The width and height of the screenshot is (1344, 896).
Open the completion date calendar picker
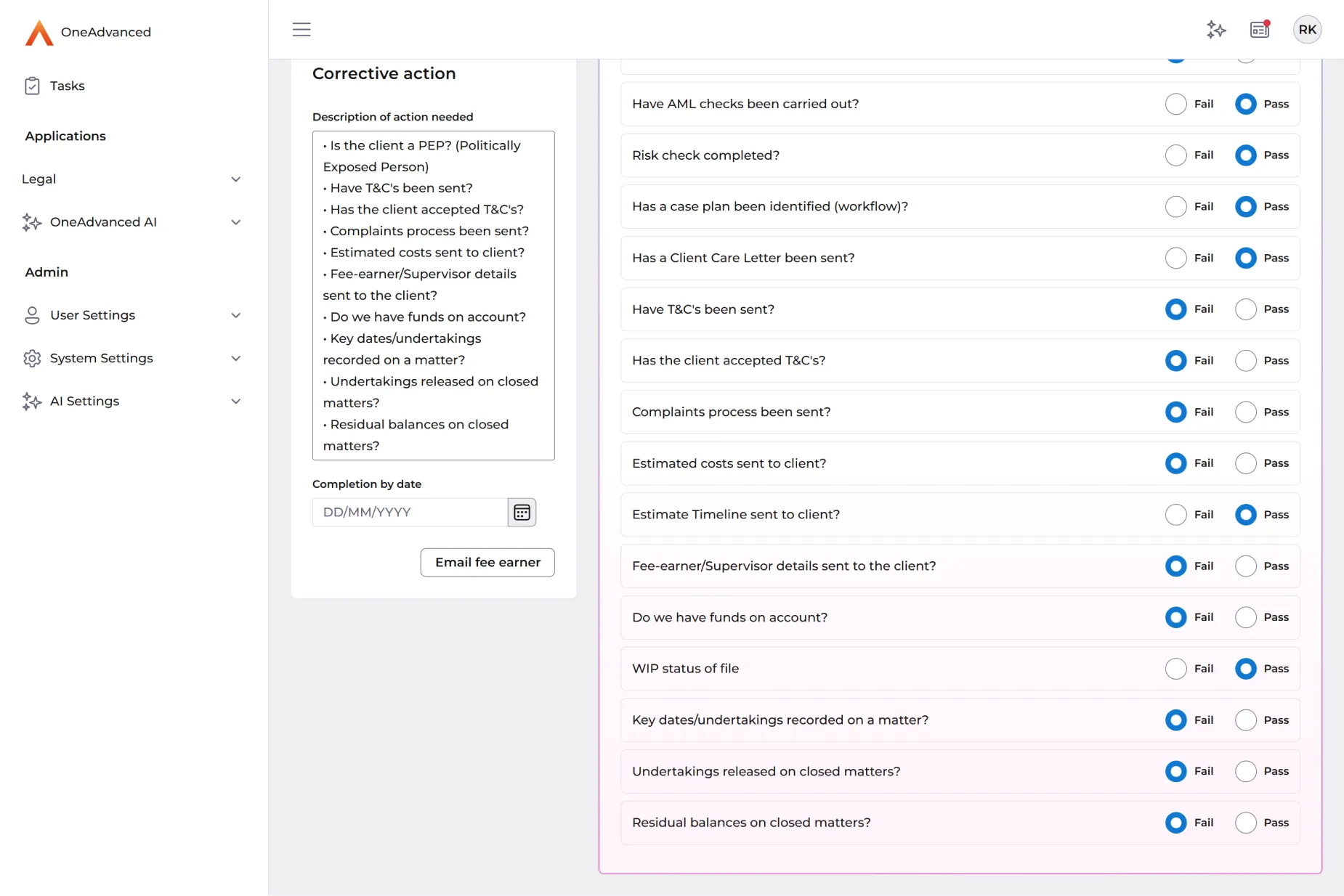pyautogui.click(x=522, y=513)
